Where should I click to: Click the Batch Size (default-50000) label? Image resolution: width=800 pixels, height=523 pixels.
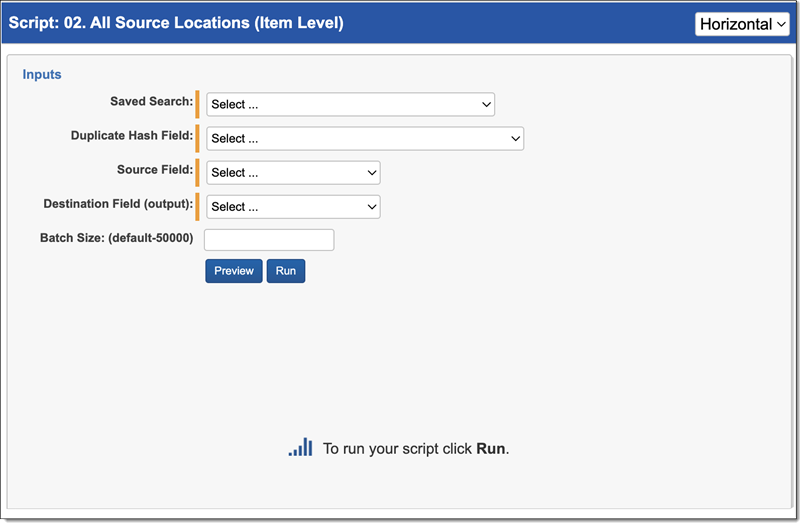coord(115,238)
